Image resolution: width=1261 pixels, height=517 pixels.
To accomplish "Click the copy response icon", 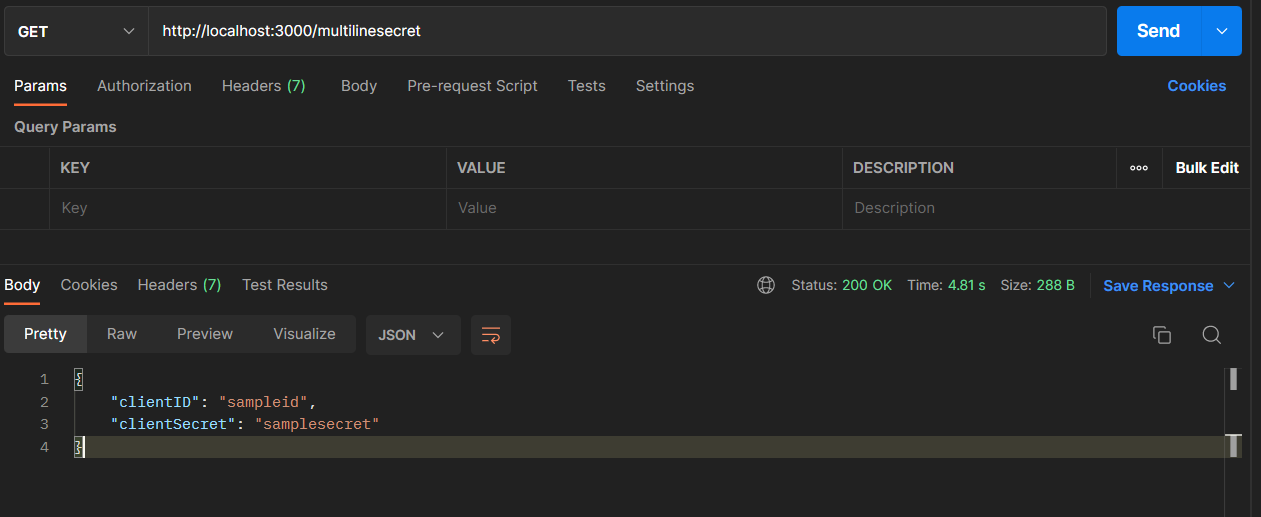I will pyautogui.click(x=1161, y=335).
